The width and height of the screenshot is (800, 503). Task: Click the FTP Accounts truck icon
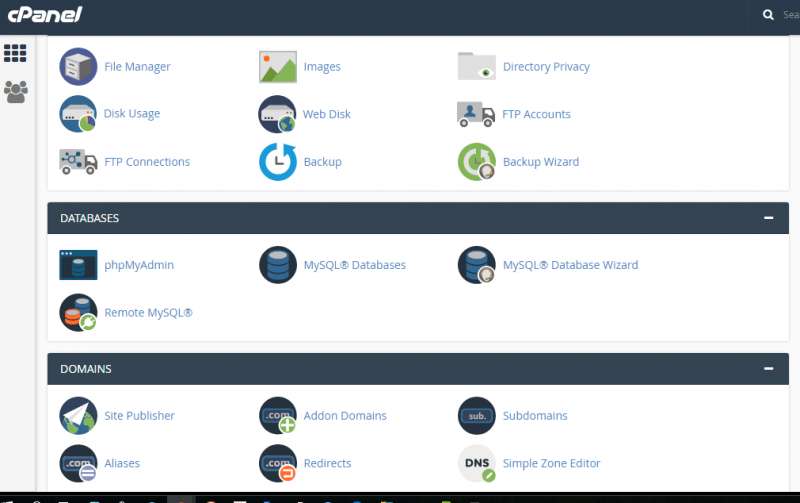click(x=476, y=114)
